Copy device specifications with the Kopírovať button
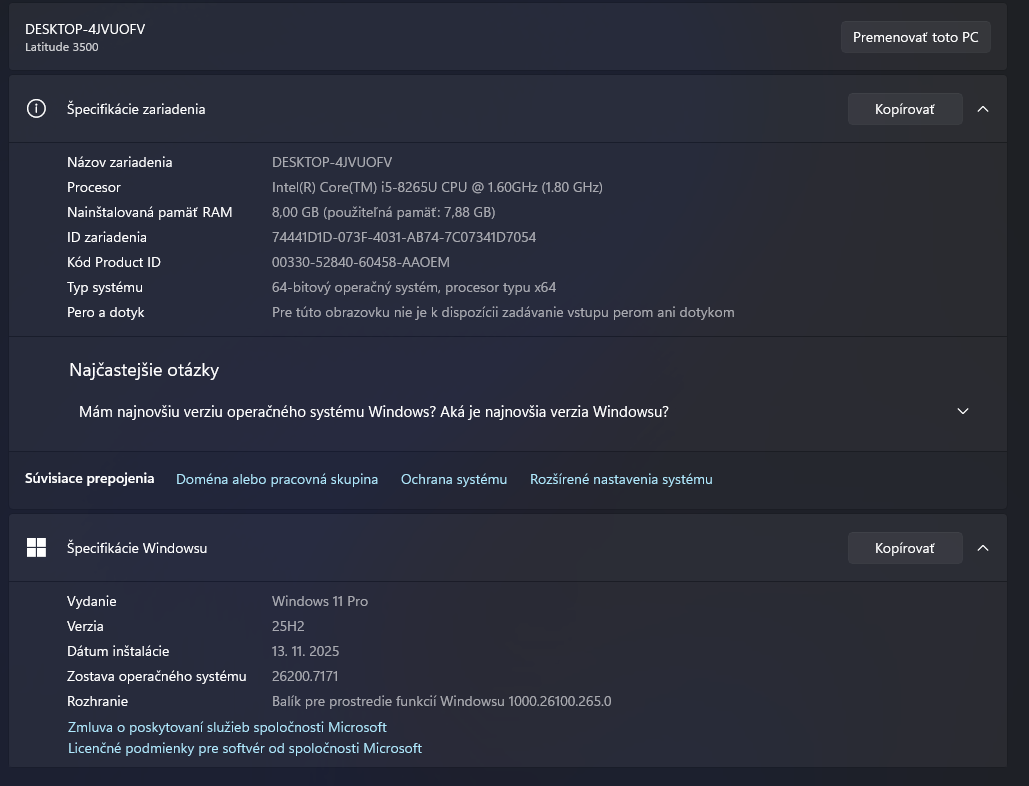 tap(904, 109)
